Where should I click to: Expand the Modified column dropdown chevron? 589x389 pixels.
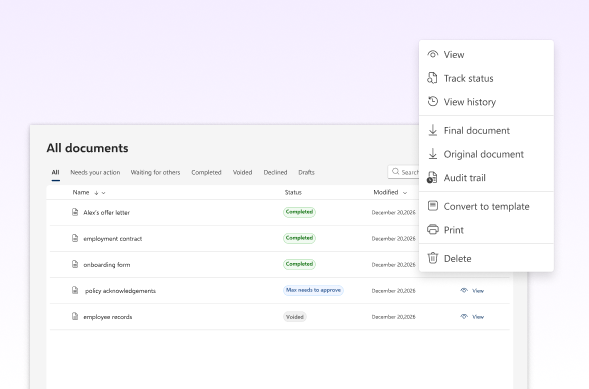point(405,193)
